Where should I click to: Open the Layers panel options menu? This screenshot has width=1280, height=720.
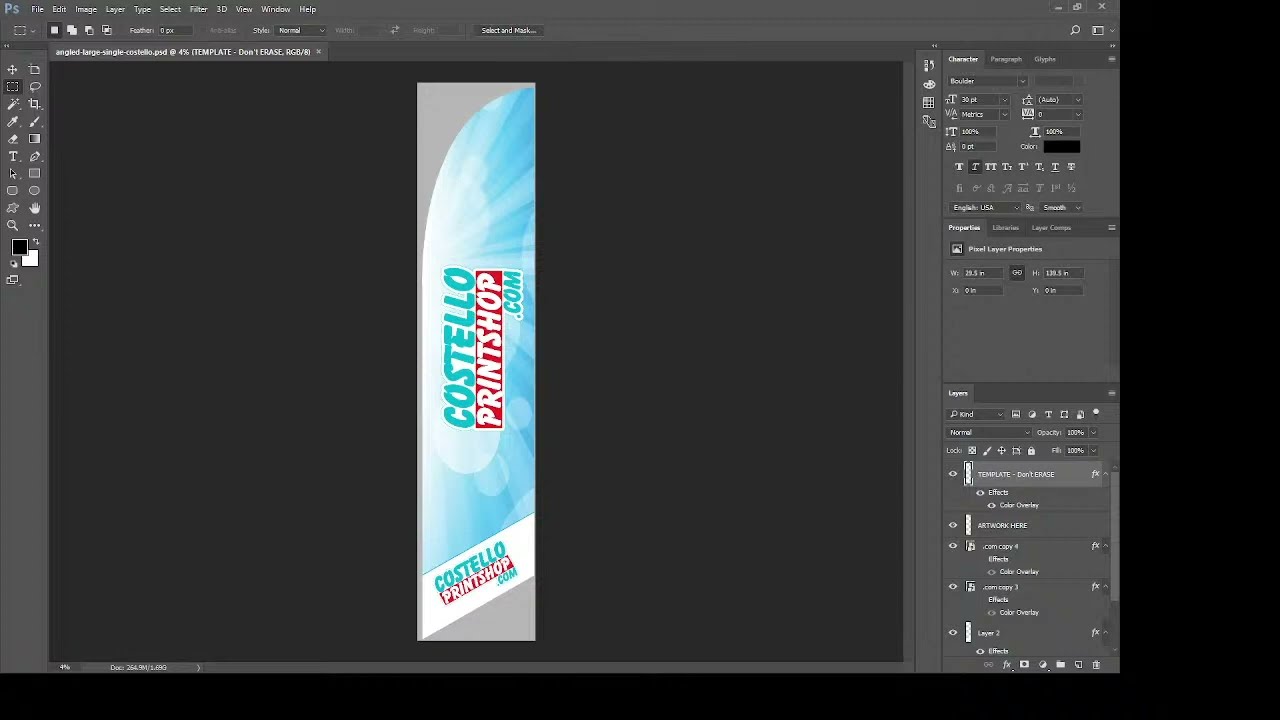coord(1111,393)
